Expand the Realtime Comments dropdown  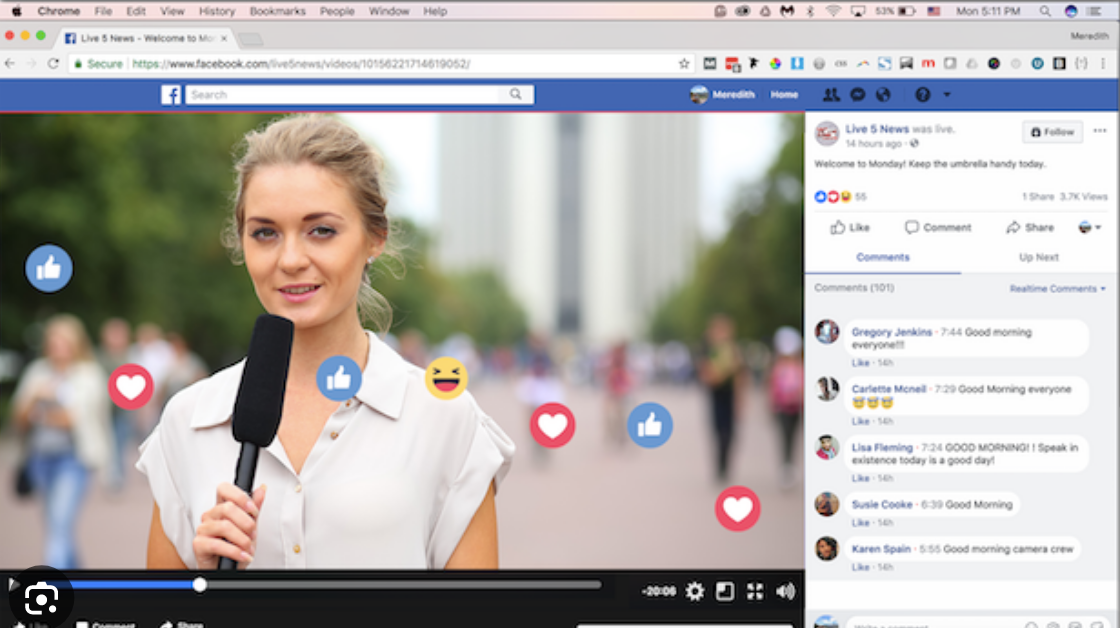pyautogui.click(x=1058, y=289)
